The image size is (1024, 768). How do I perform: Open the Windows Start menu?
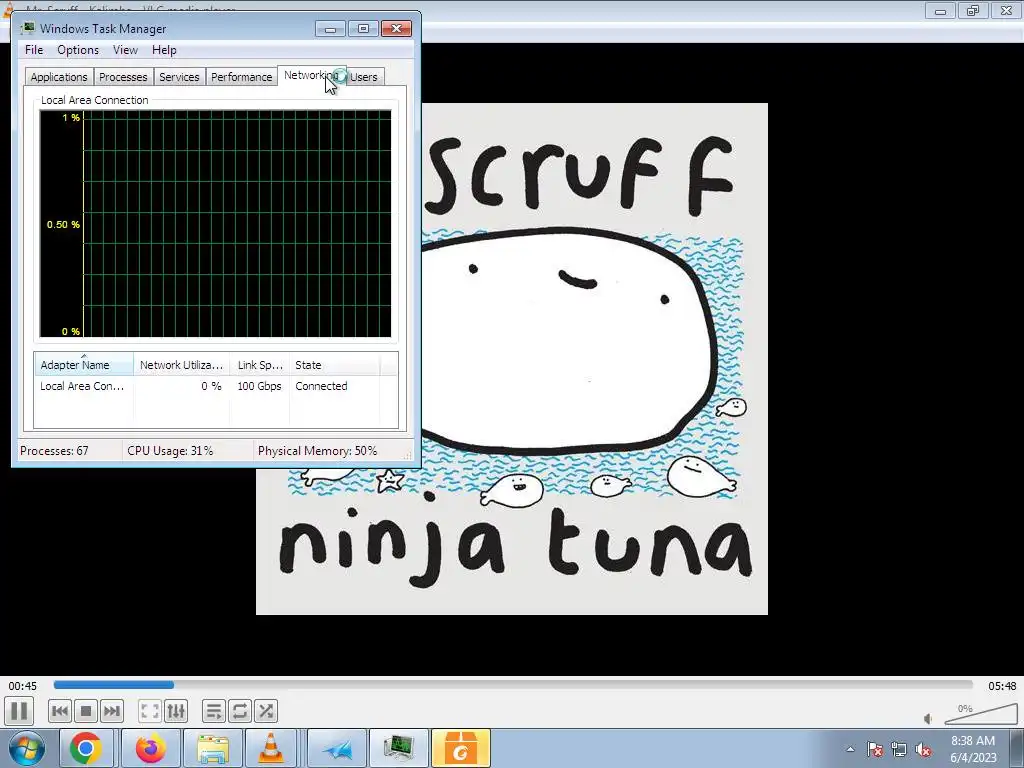pos(26,748)
